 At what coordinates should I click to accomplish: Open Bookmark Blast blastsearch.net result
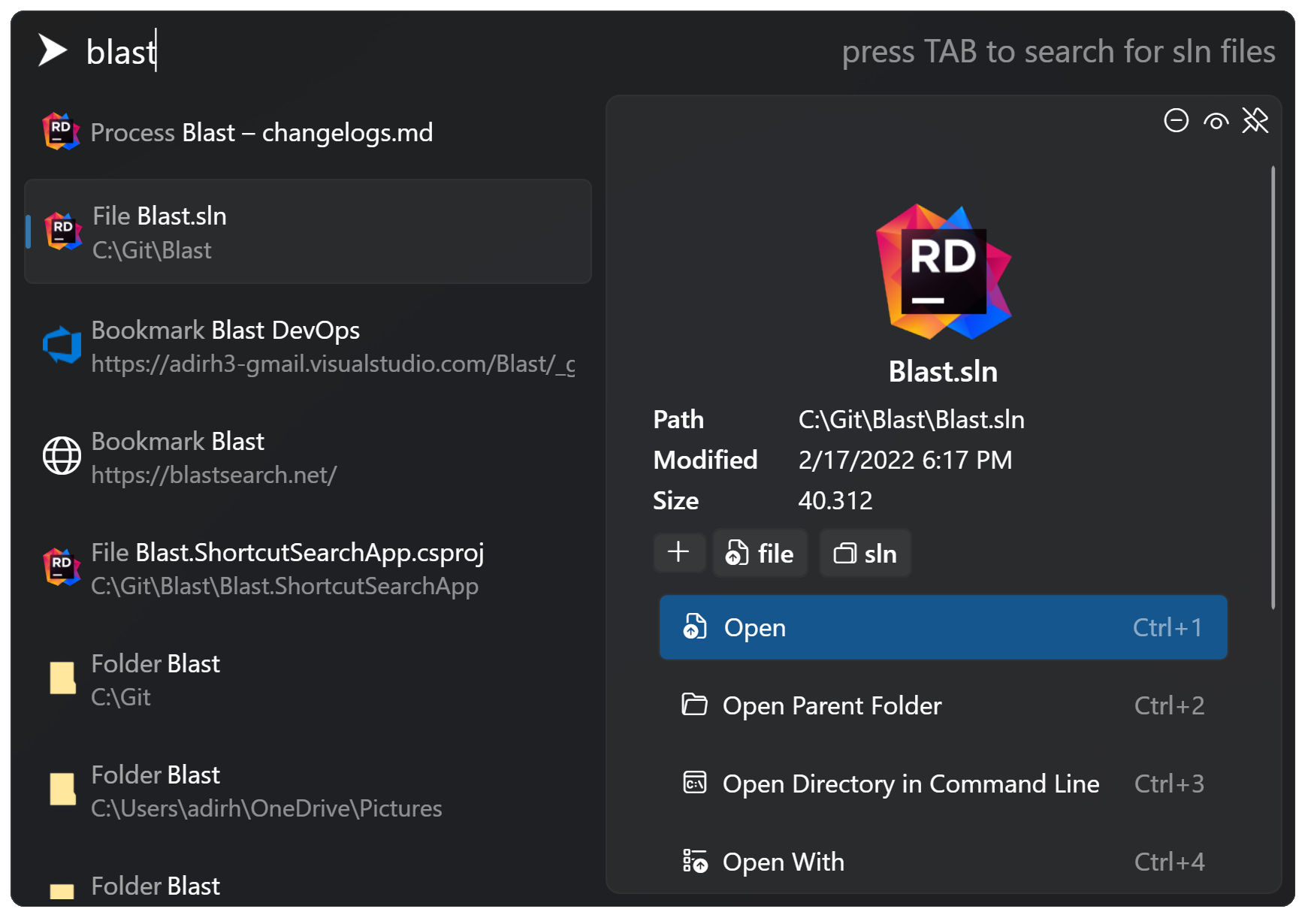[308, 457]
